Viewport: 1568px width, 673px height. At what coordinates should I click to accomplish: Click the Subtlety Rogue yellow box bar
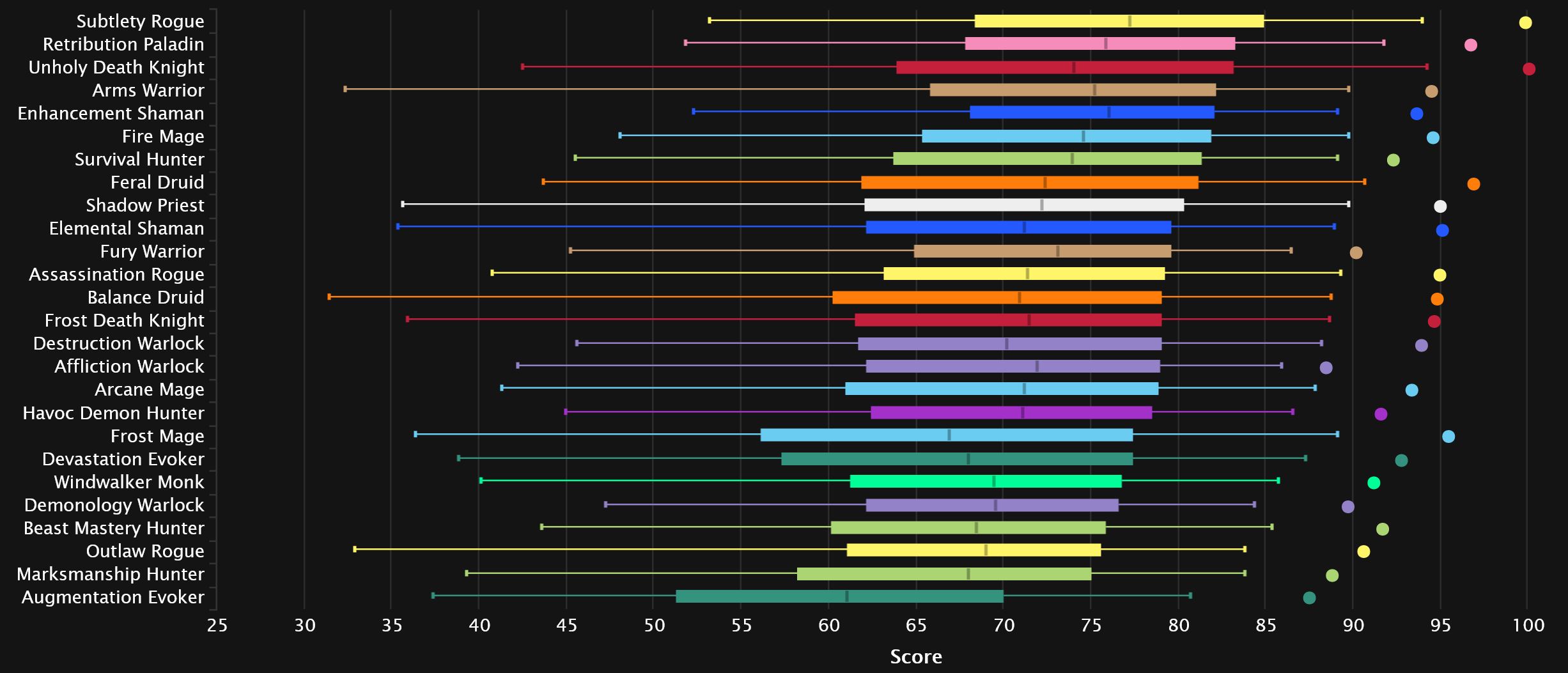[1119, 21]
